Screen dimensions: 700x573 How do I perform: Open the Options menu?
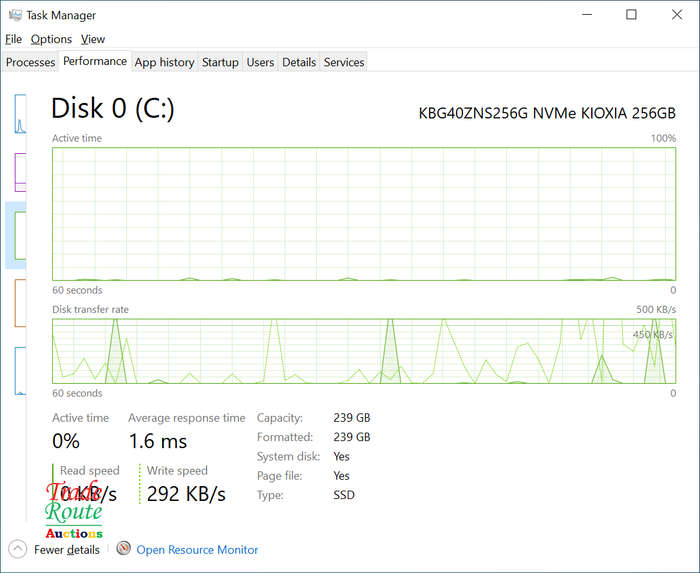pos(51,39)
